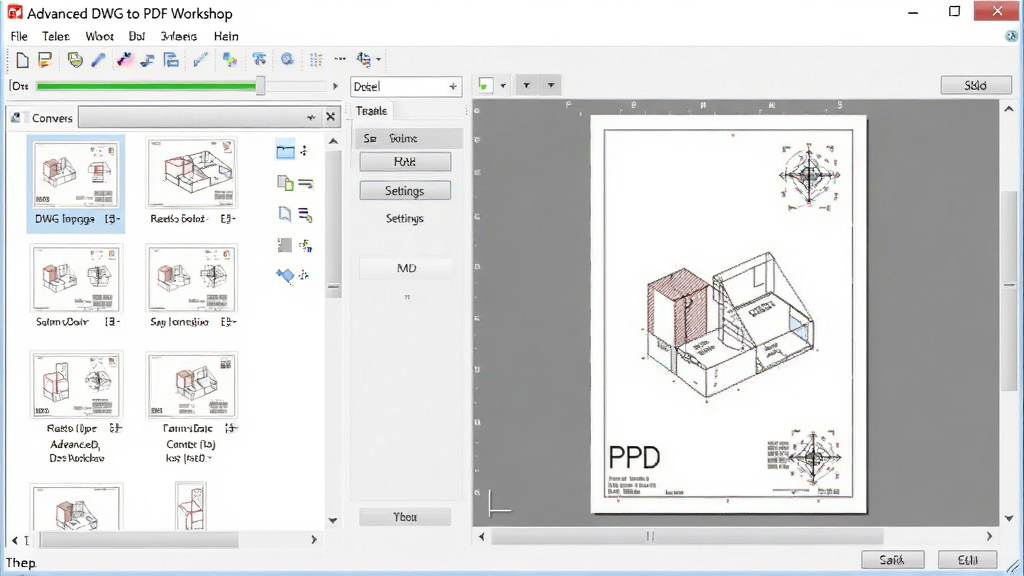Open the Dotel combo box
Image resolution: width=1024 pixels, height=576 pixels.
(406, 87)
